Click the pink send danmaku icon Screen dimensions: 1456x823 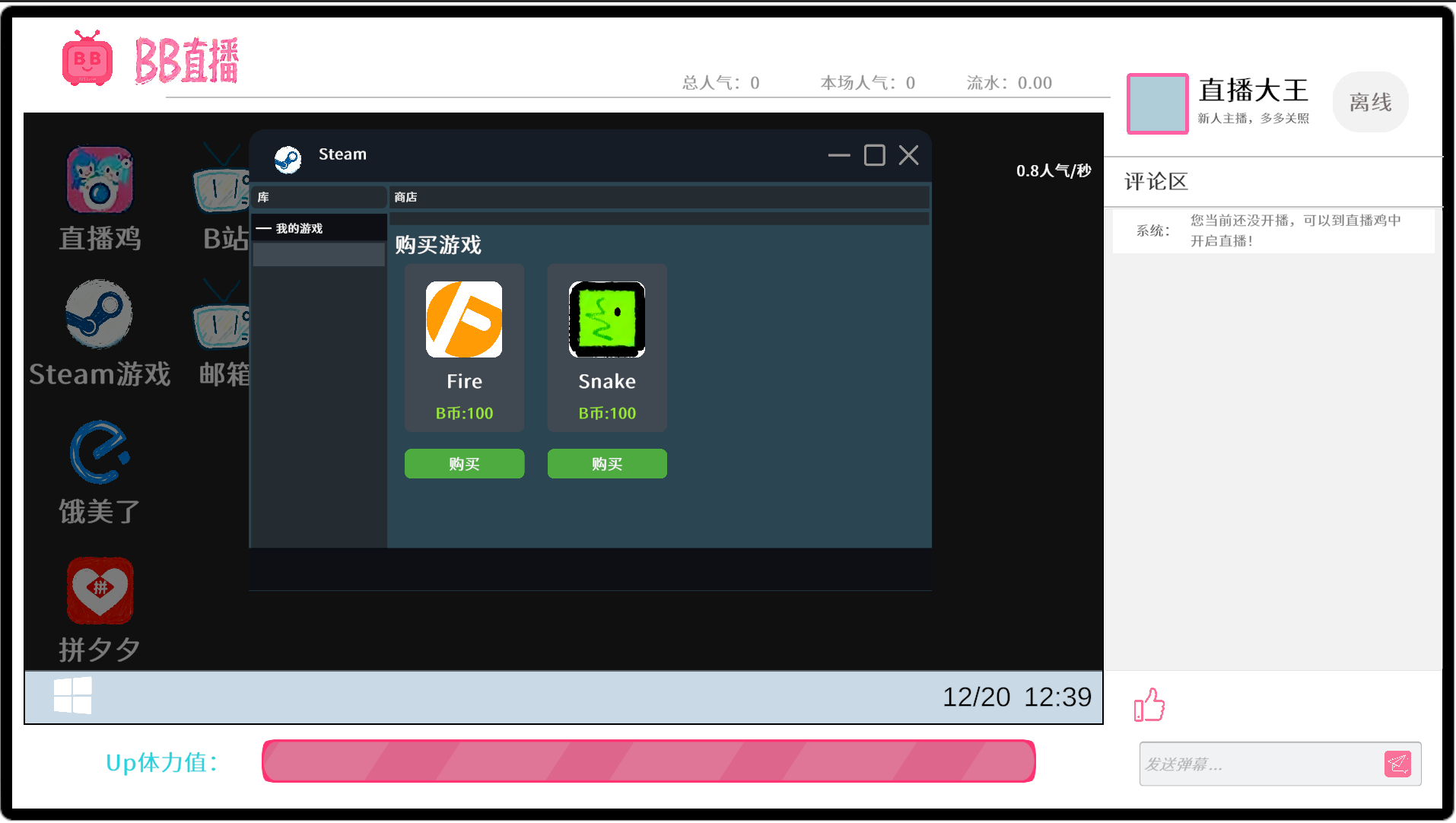click(1397, 764)
